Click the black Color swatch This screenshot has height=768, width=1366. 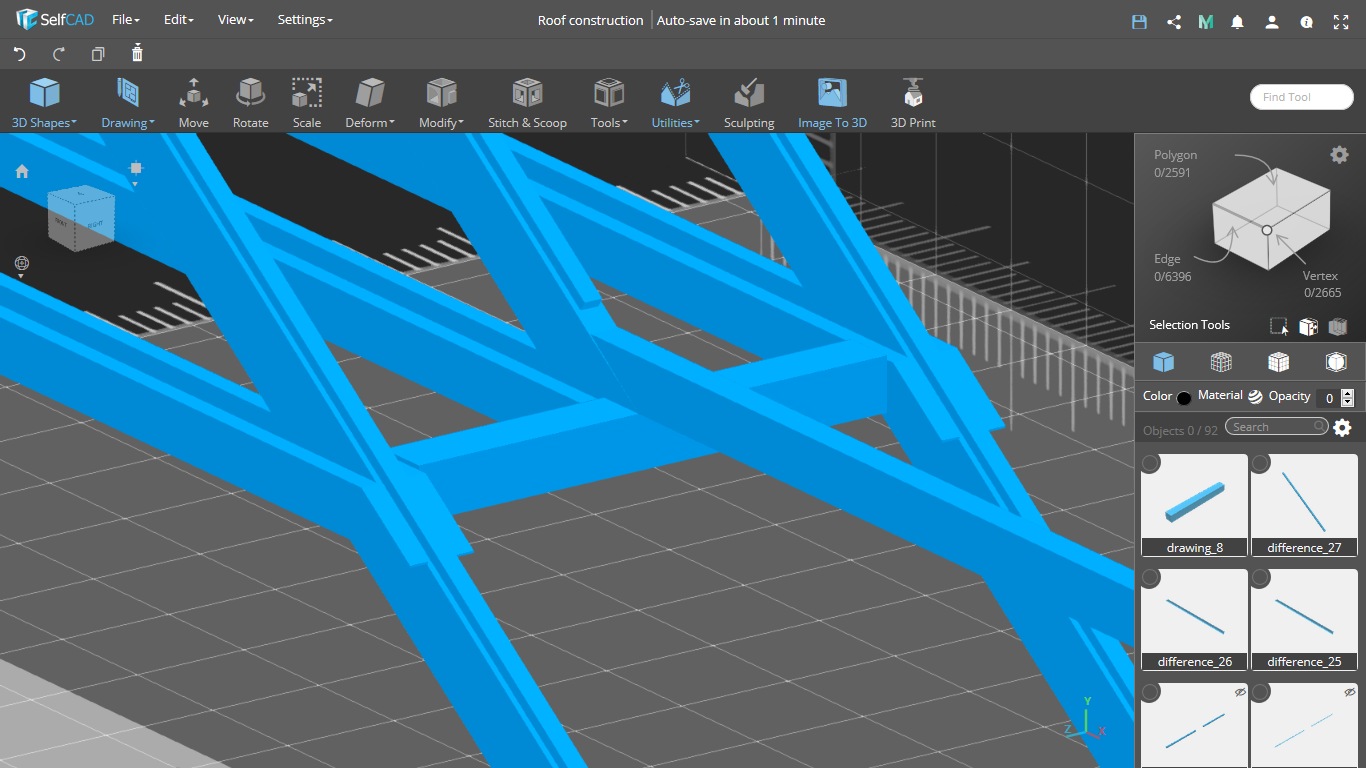pyautogui.click(x=1184, y=398)
